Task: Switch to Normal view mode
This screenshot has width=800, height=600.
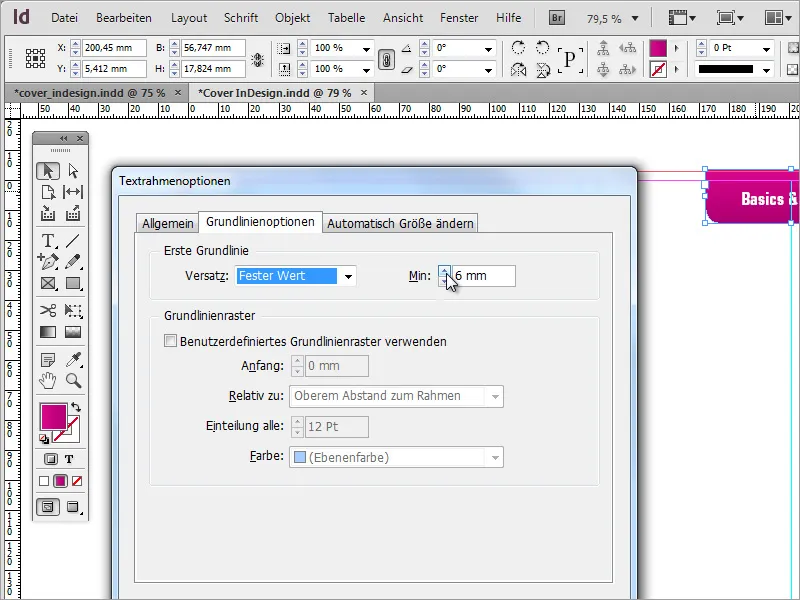Action: (x=48, y=507)
